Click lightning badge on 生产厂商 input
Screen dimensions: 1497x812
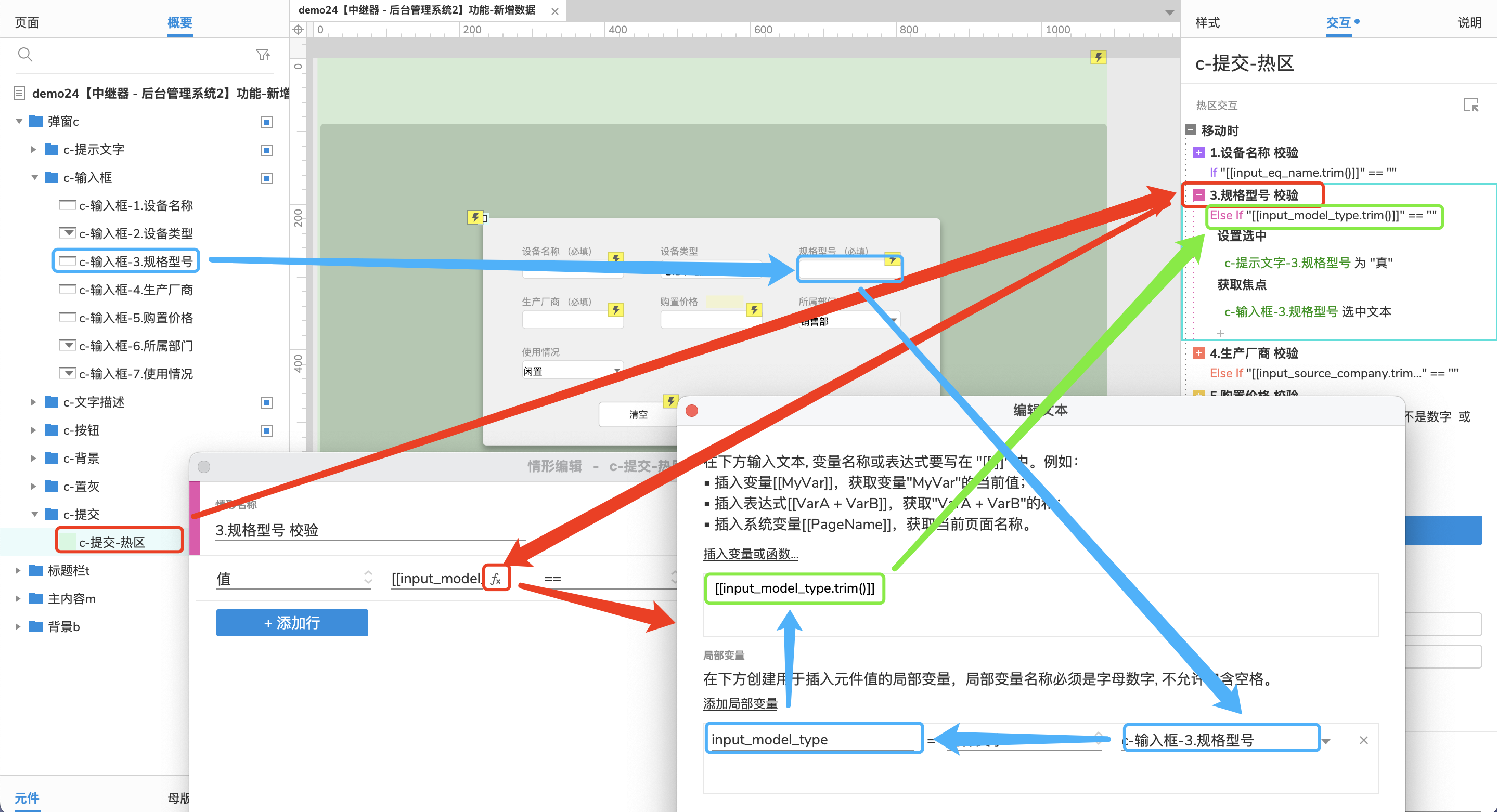pyautogui.click(x=615, y=309)
